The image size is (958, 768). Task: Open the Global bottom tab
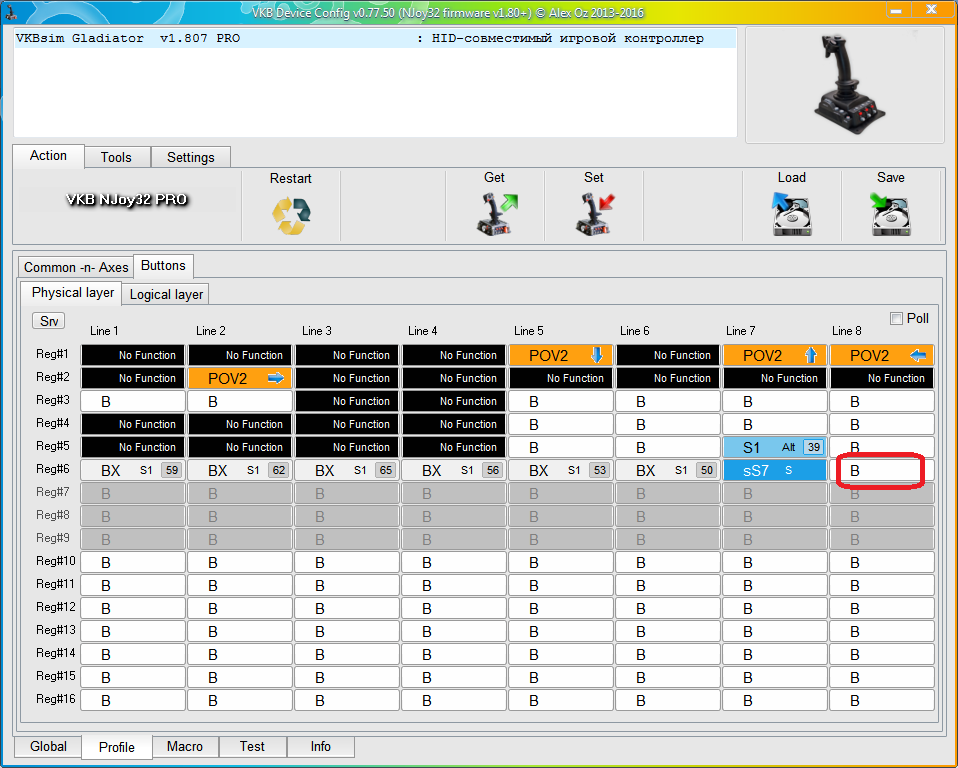[48, 747]
